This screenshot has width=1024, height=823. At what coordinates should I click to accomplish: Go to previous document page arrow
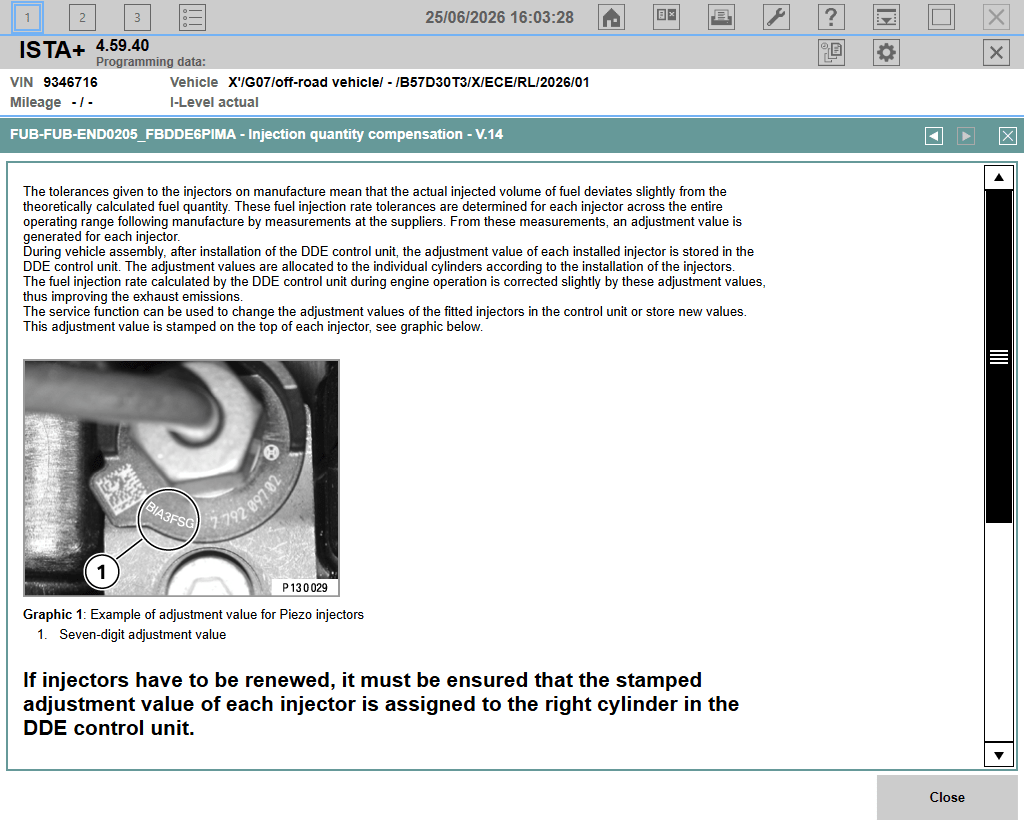pyautogui.click(x=934, y=136)
